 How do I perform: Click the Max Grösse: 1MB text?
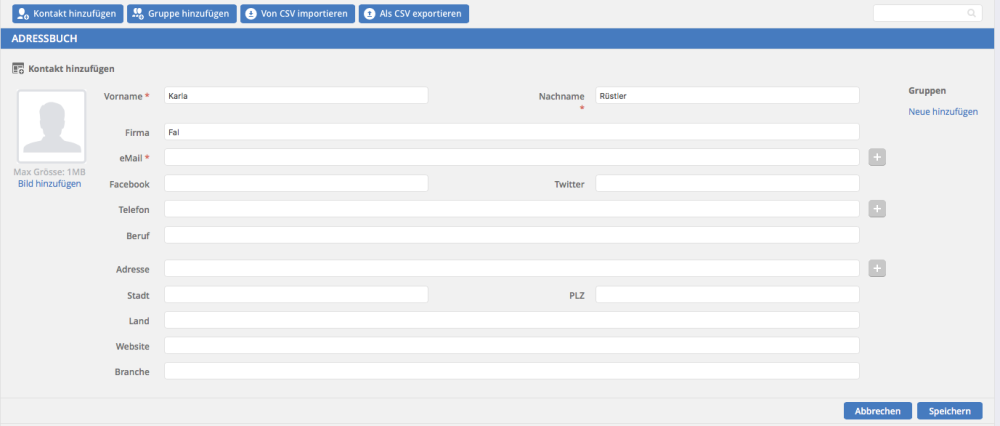coord(50,172)
